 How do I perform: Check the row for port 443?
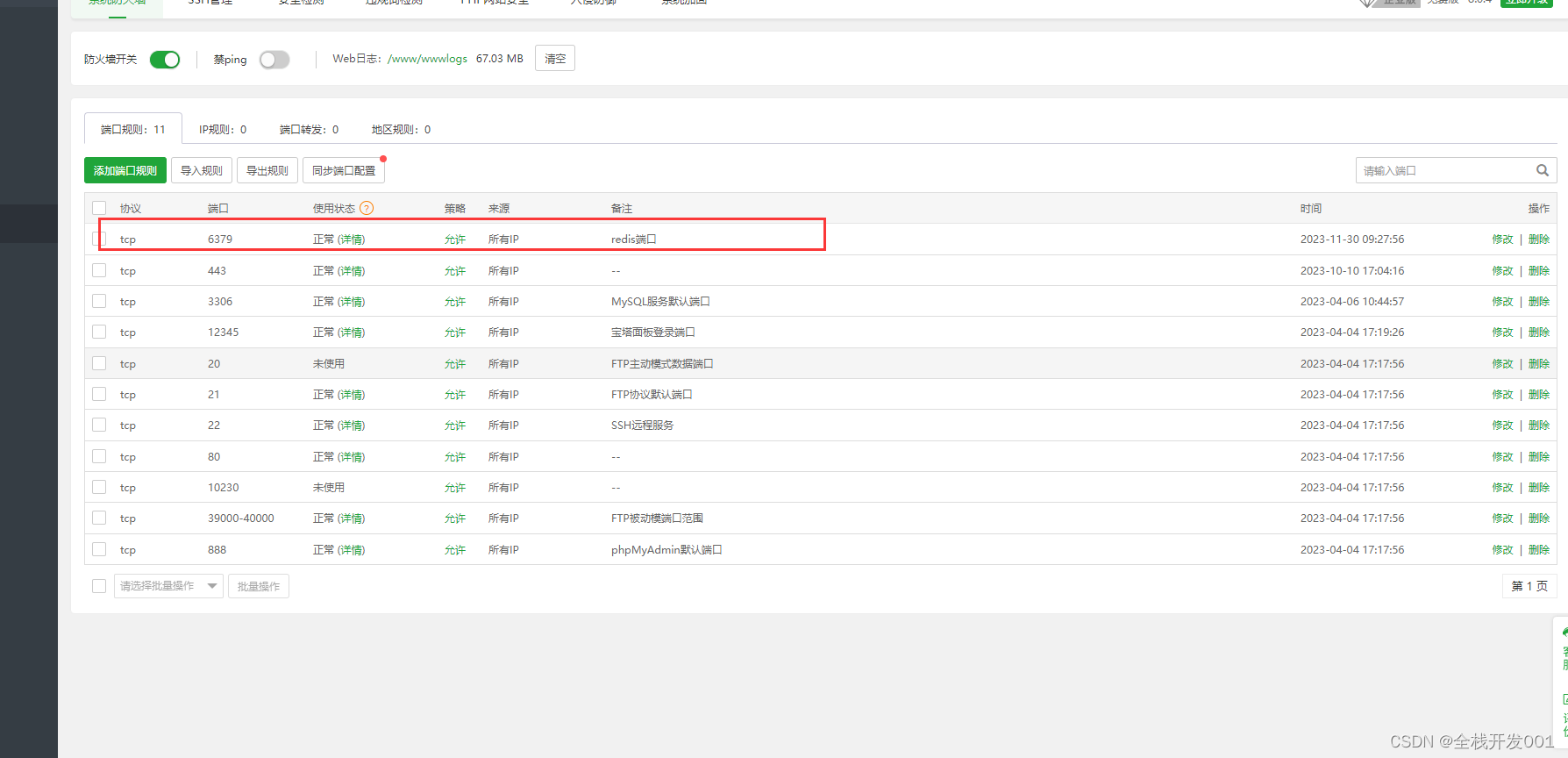pos(99,270)
